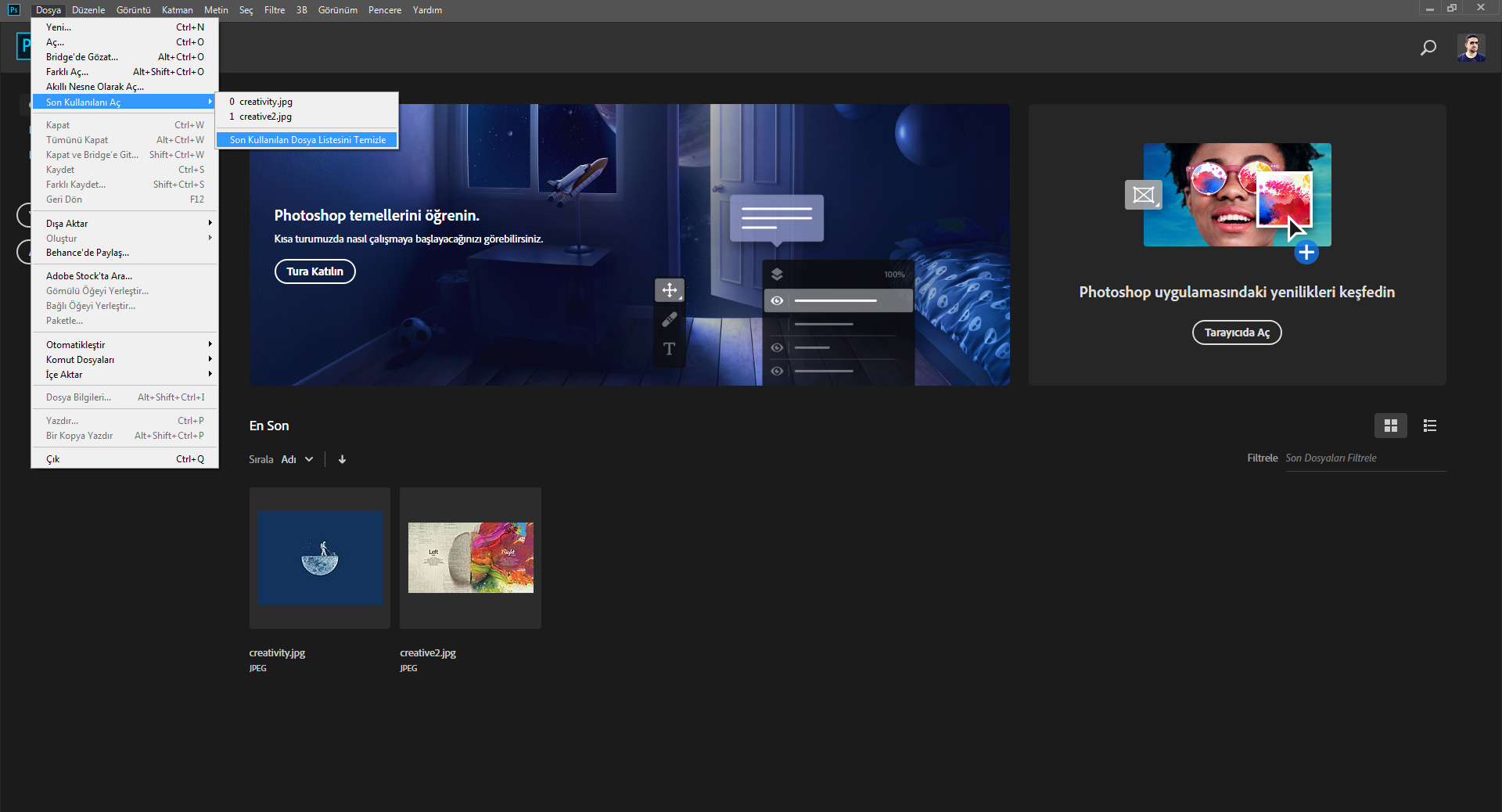
Task: Open the user profile avatar
Action: coord(1471,48)
